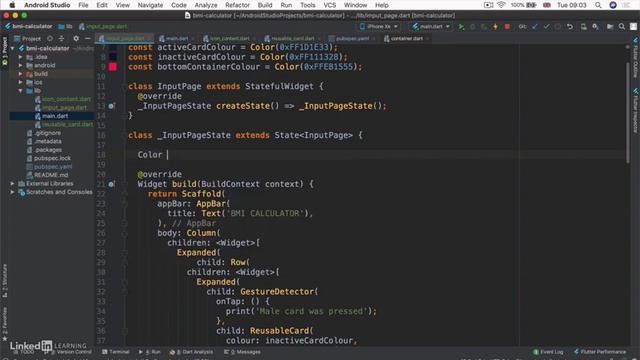Click the Search Everywhere magnifier in toolbar
This screenshot has width=640, height=360.
622,27
